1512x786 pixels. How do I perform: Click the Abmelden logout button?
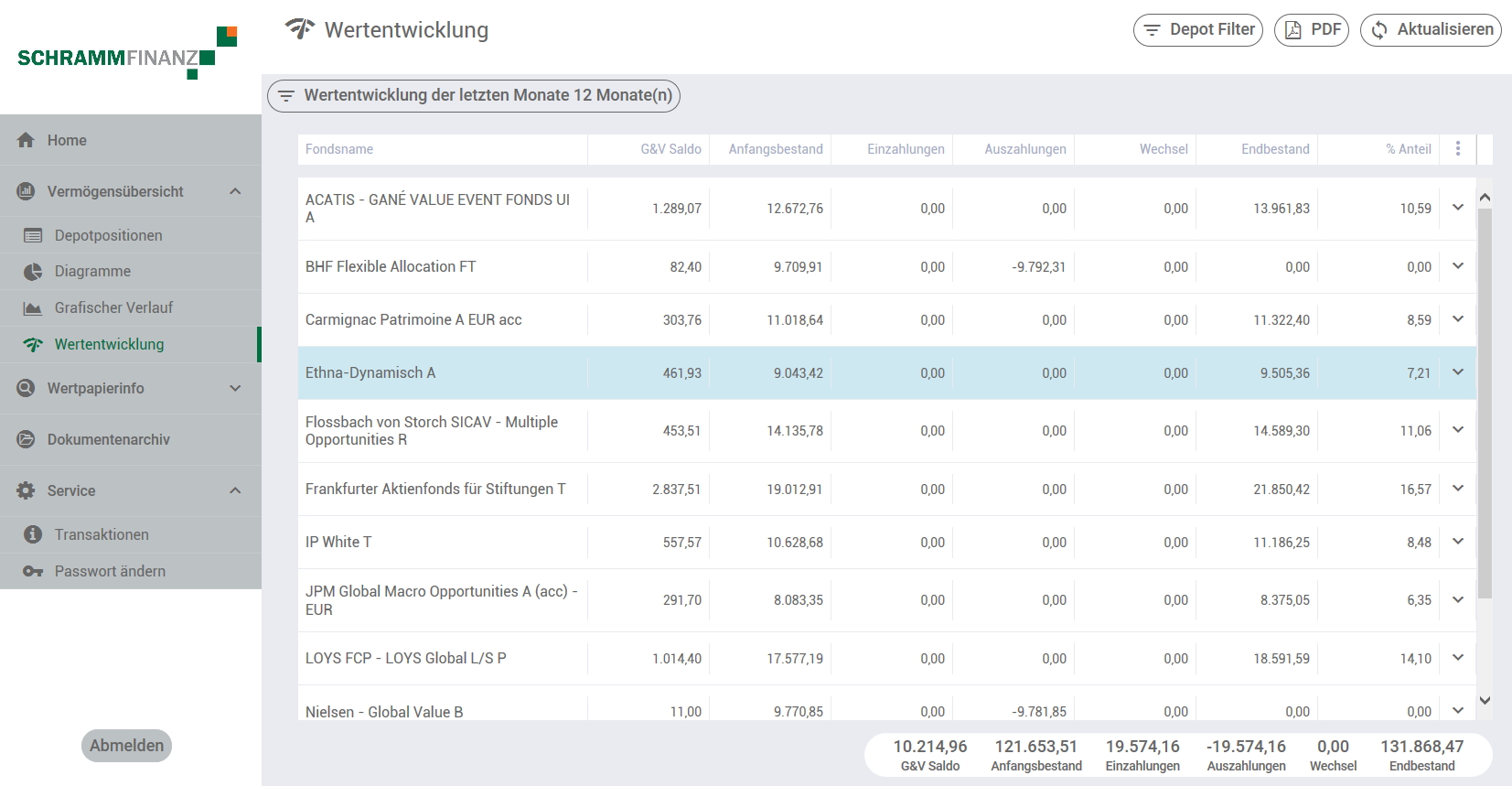126,746
